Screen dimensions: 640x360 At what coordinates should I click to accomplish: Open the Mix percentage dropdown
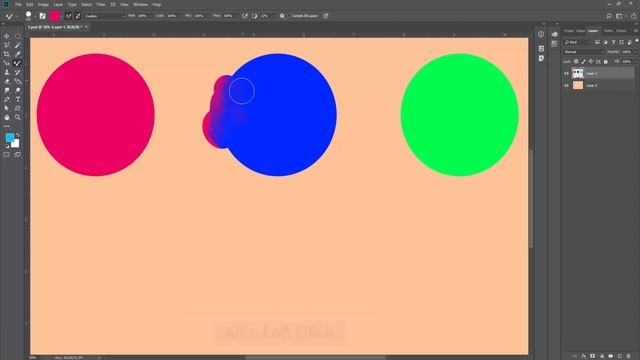pos(208,16)
